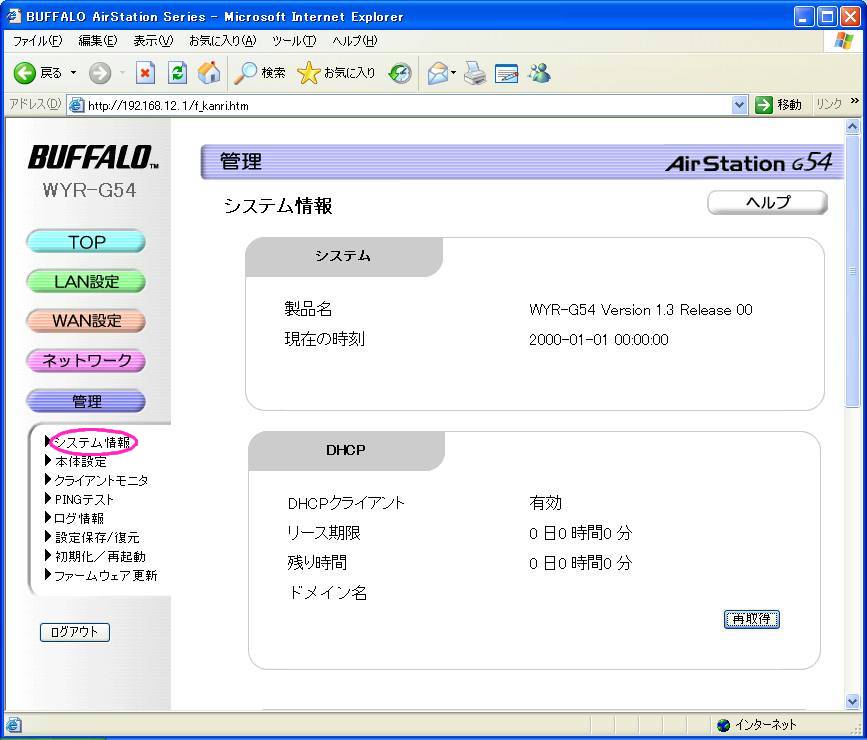Click the Refresh page toolbar icon
The width and height of the screenshot is (867, 740).
click(x=177, y=73)
